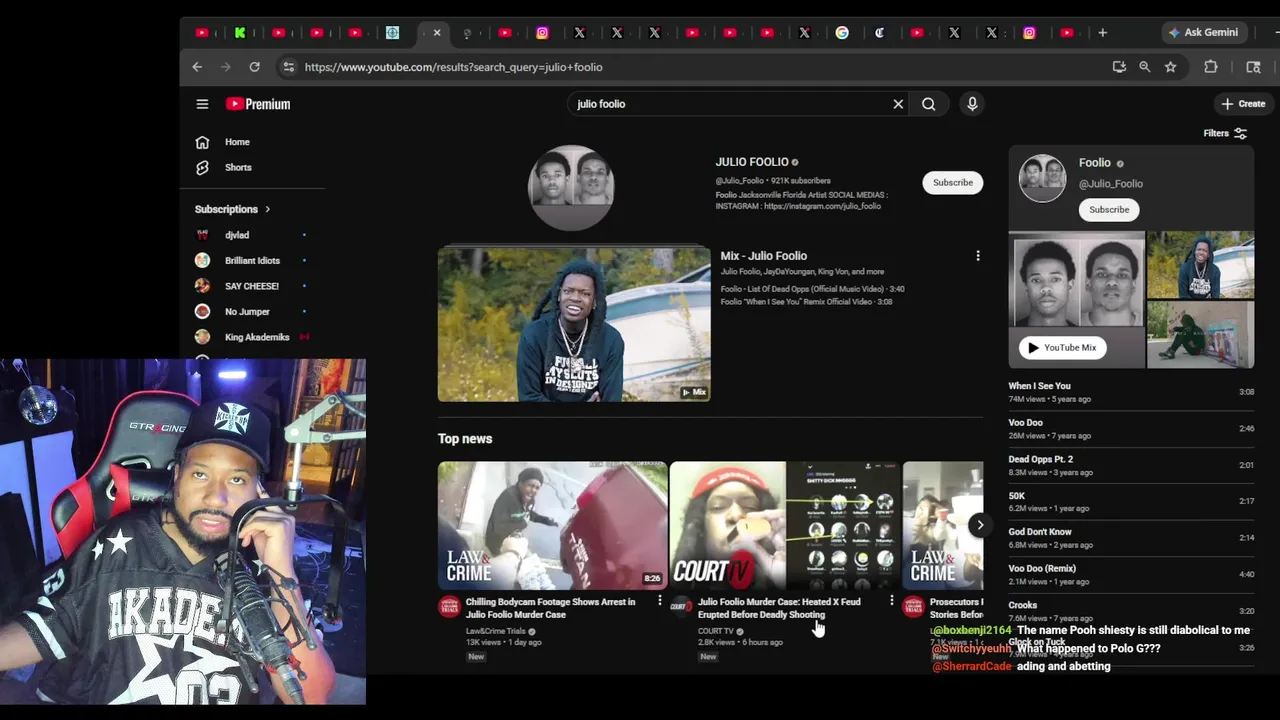1280x720 pixels.
Task: Open the Create menu
Action: pos(1243,104)
